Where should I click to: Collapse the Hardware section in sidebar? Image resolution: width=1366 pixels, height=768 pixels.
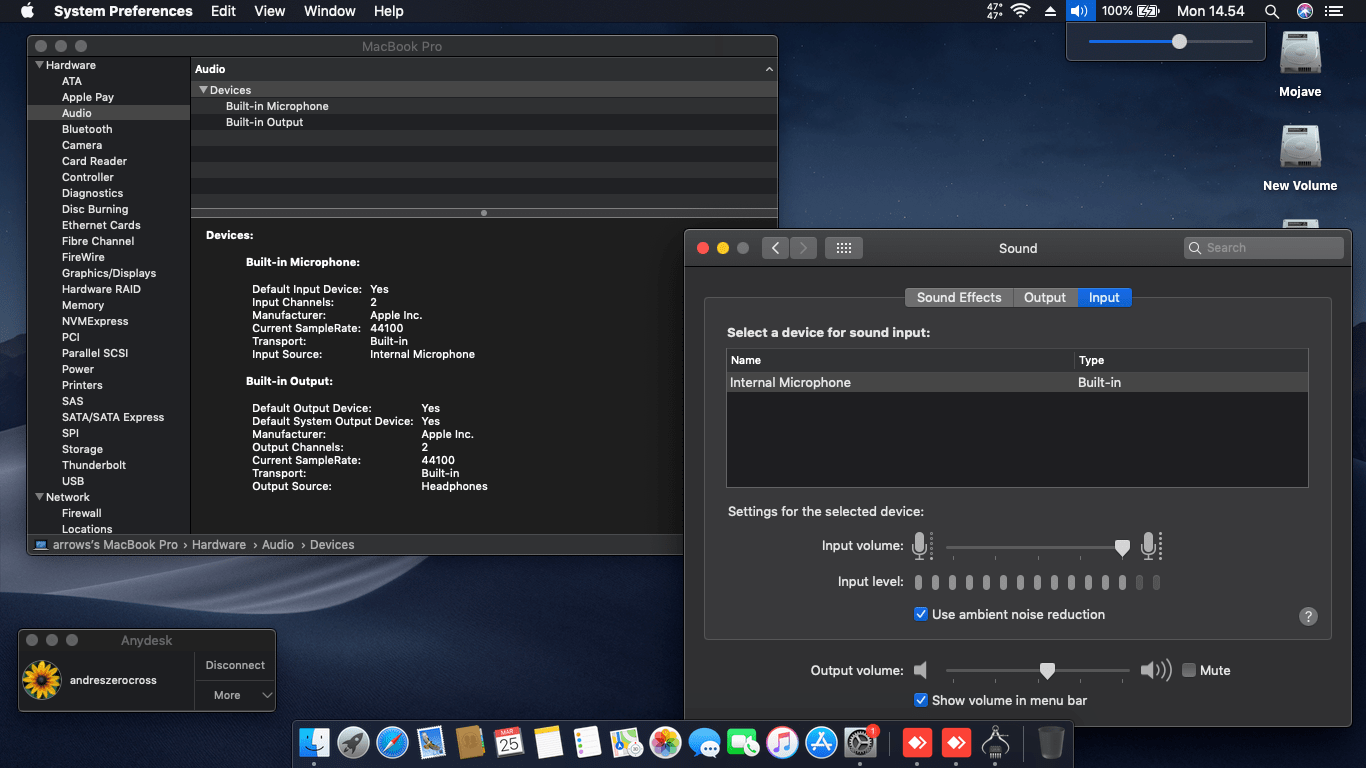click(39, 65)
